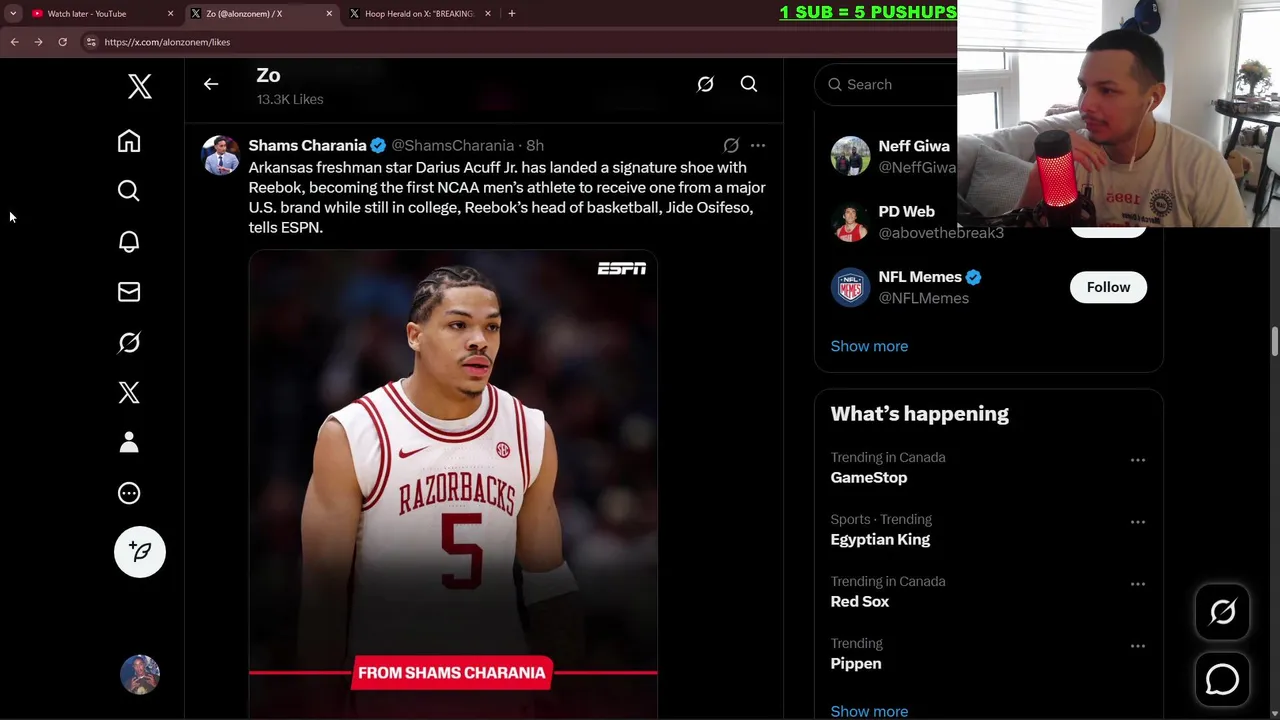Open the Pippen trending topic

pyautogui.click(x=856, y=664)
